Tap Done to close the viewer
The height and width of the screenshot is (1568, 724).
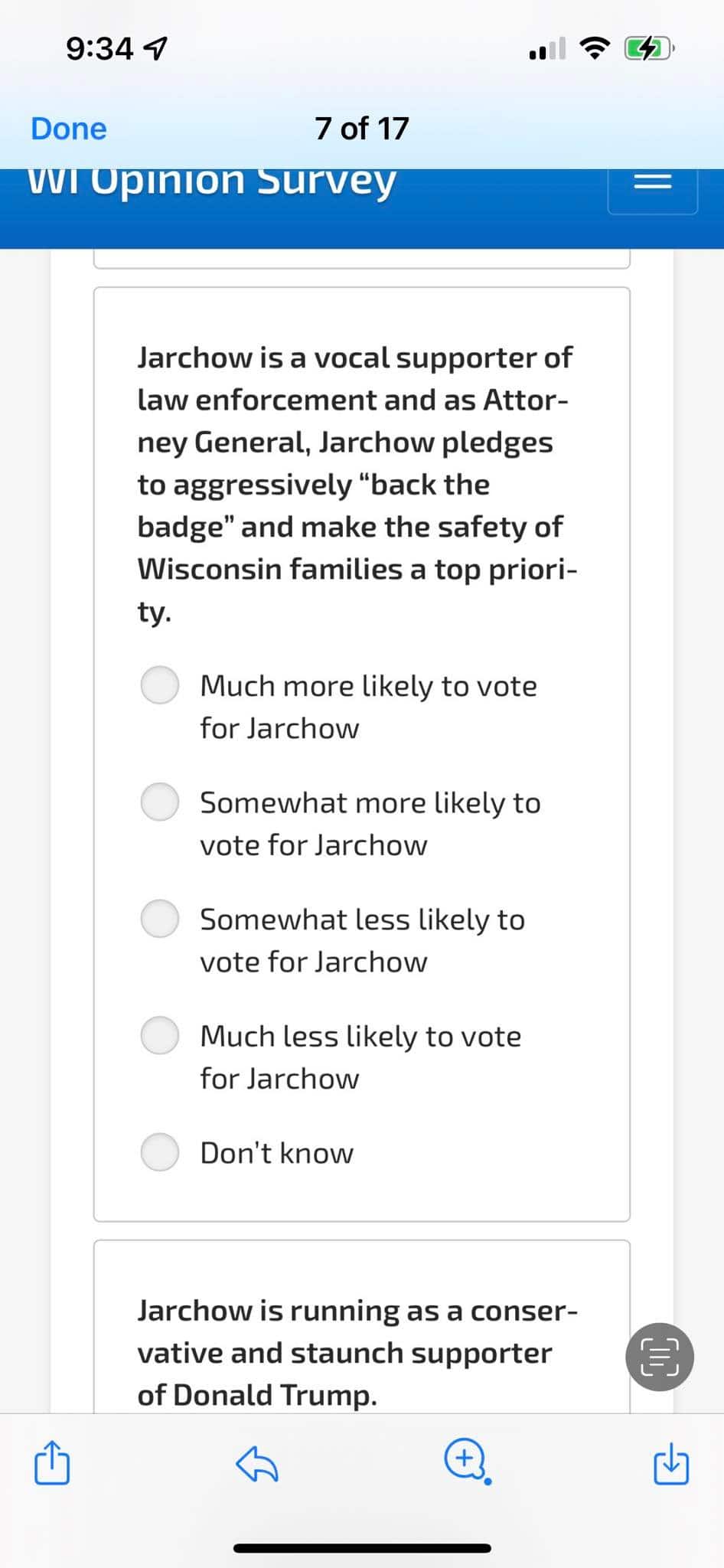pyautogui.click(x=69, y=129)
